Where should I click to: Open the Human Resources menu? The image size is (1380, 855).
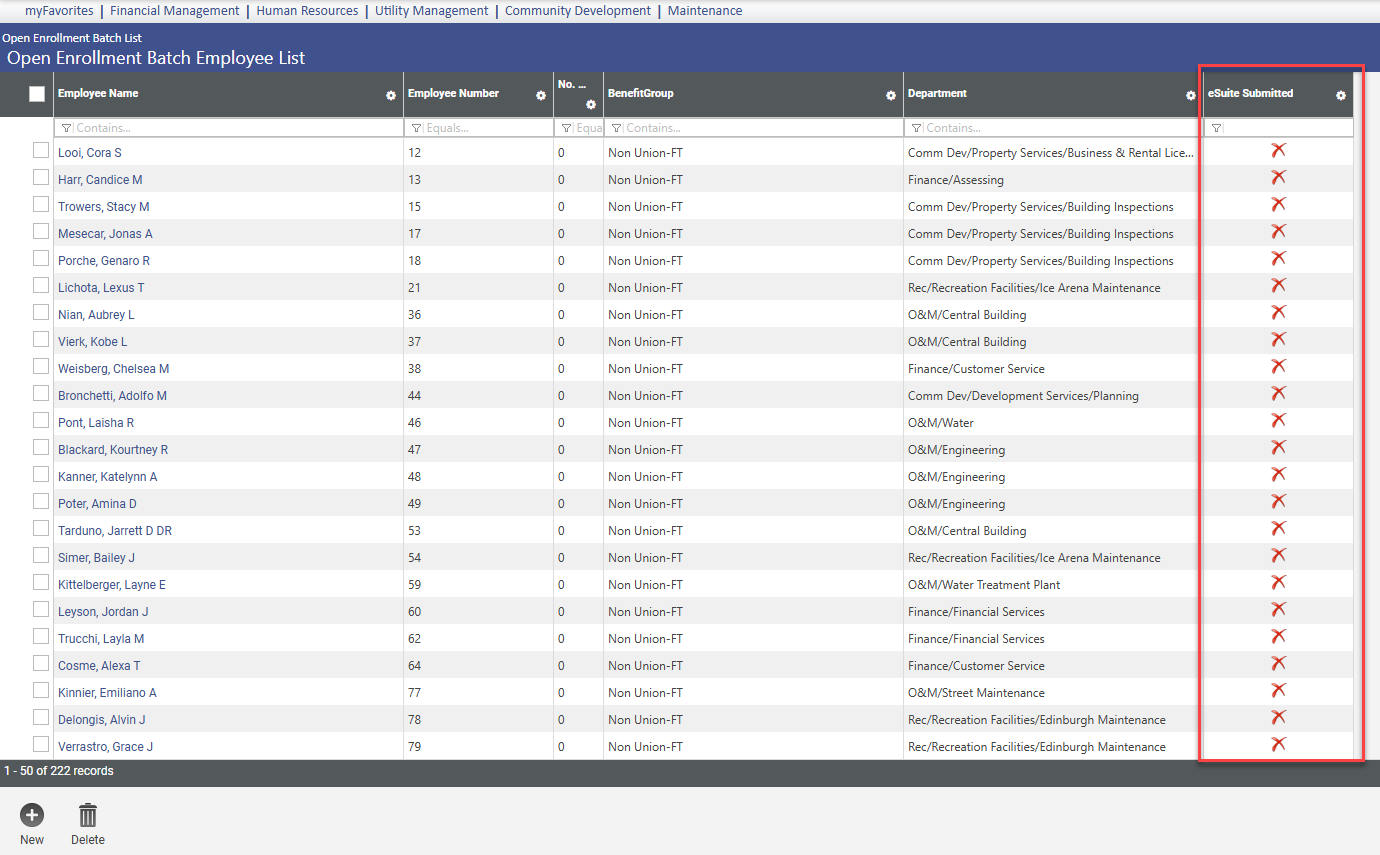(x=307, y=11)
